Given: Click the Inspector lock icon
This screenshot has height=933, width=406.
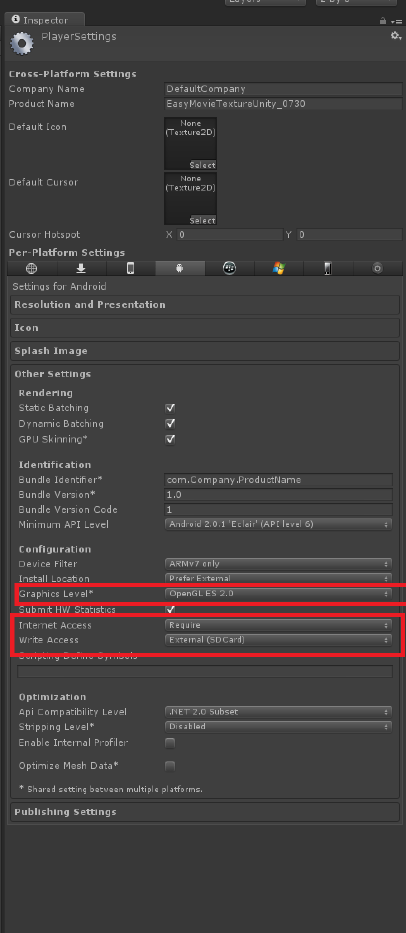Looking at the screenshot, I should point(383,20).
